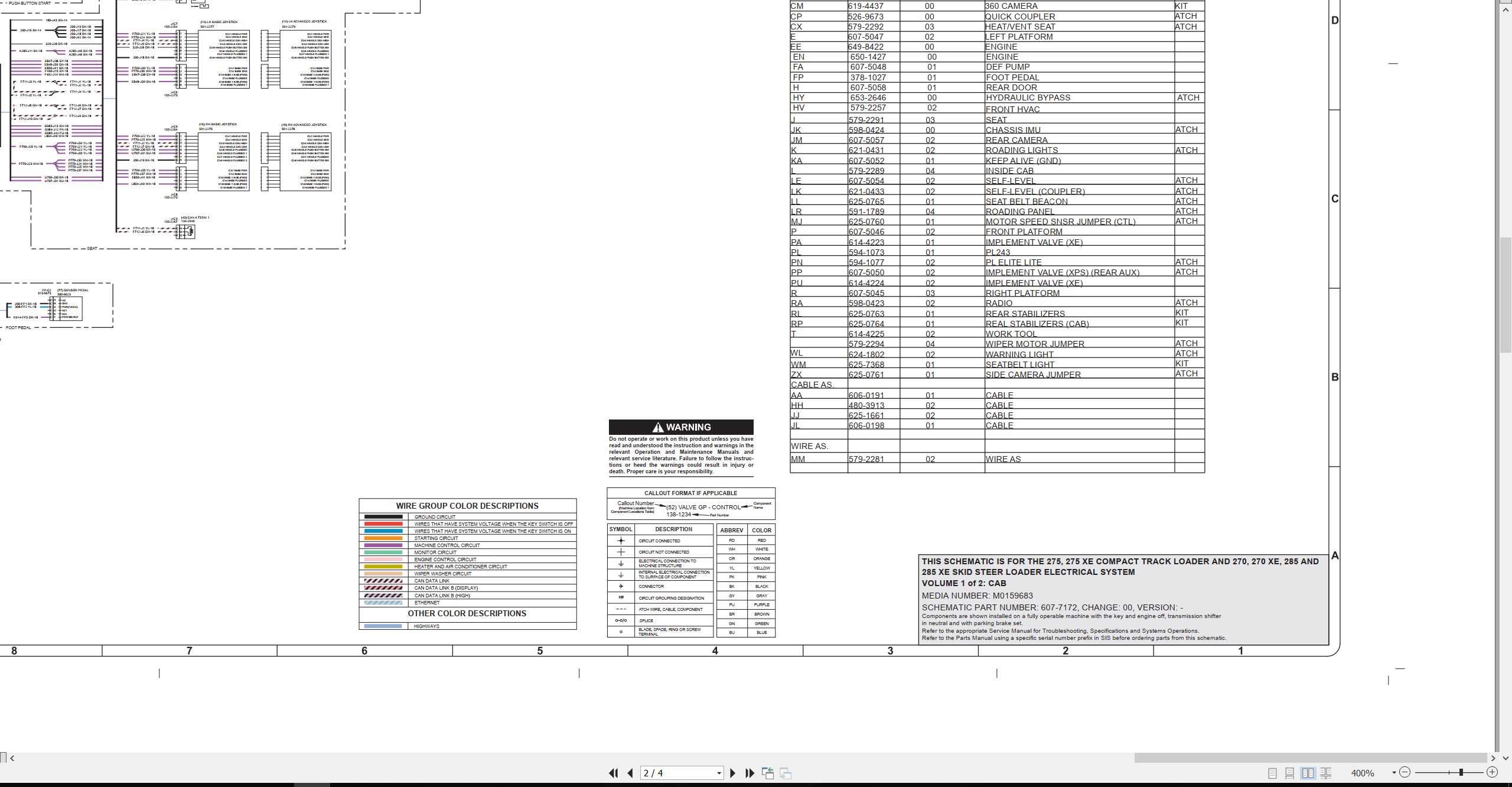Select the facing pages view
Screen dimensions: 1512x787
pos(1308,773)
